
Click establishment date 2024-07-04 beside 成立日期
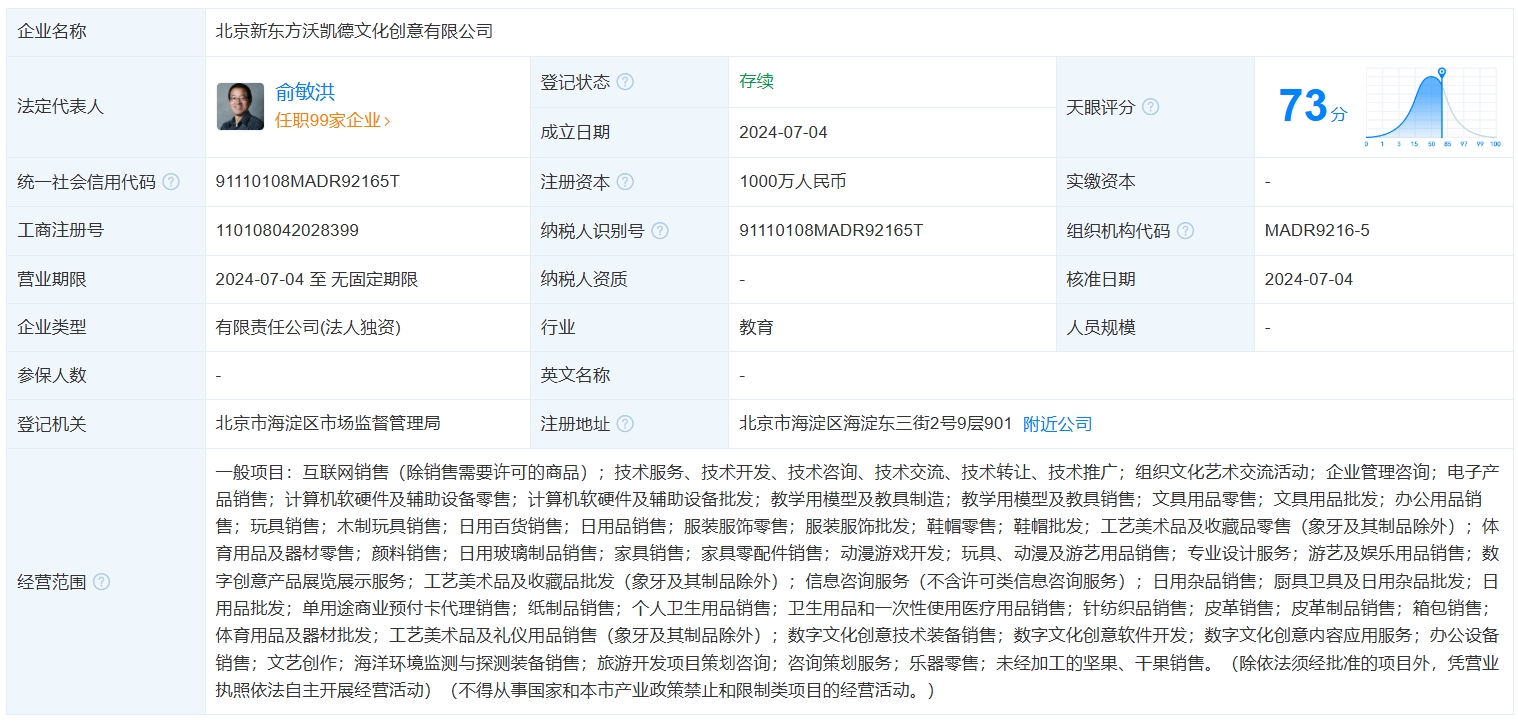pyautogui.click(x=783, y=132)
